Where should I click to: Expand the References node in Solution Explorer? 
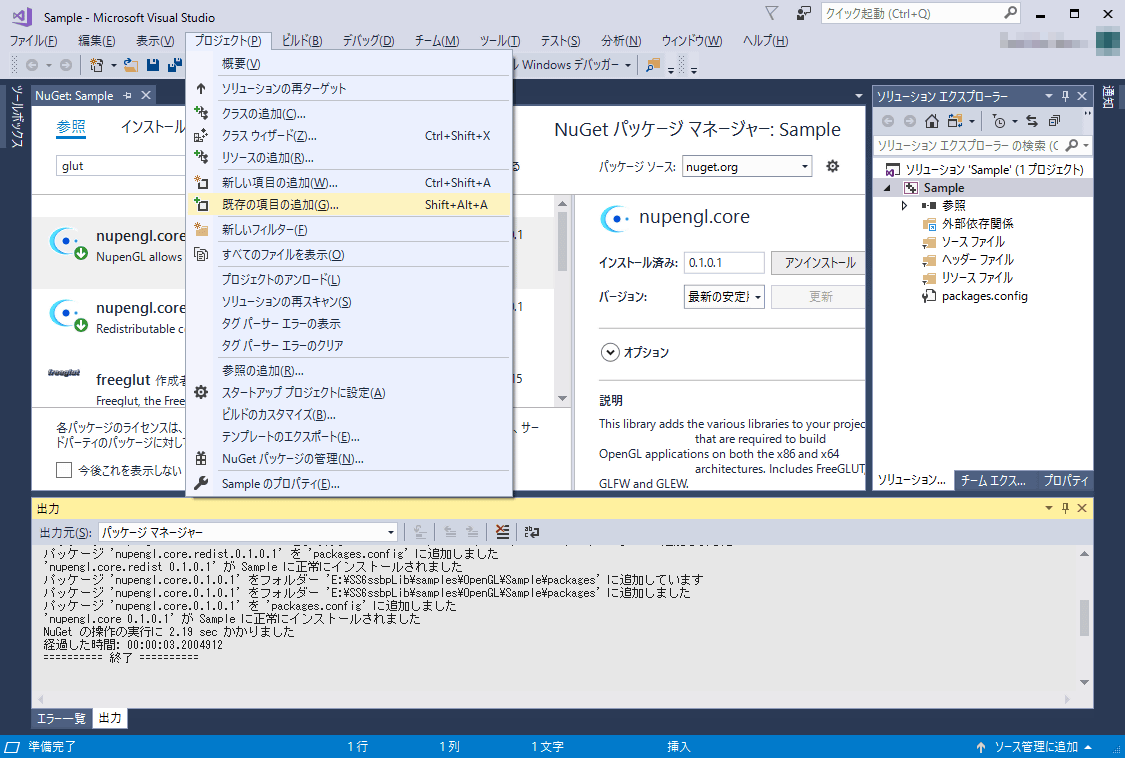pos(905,206)
